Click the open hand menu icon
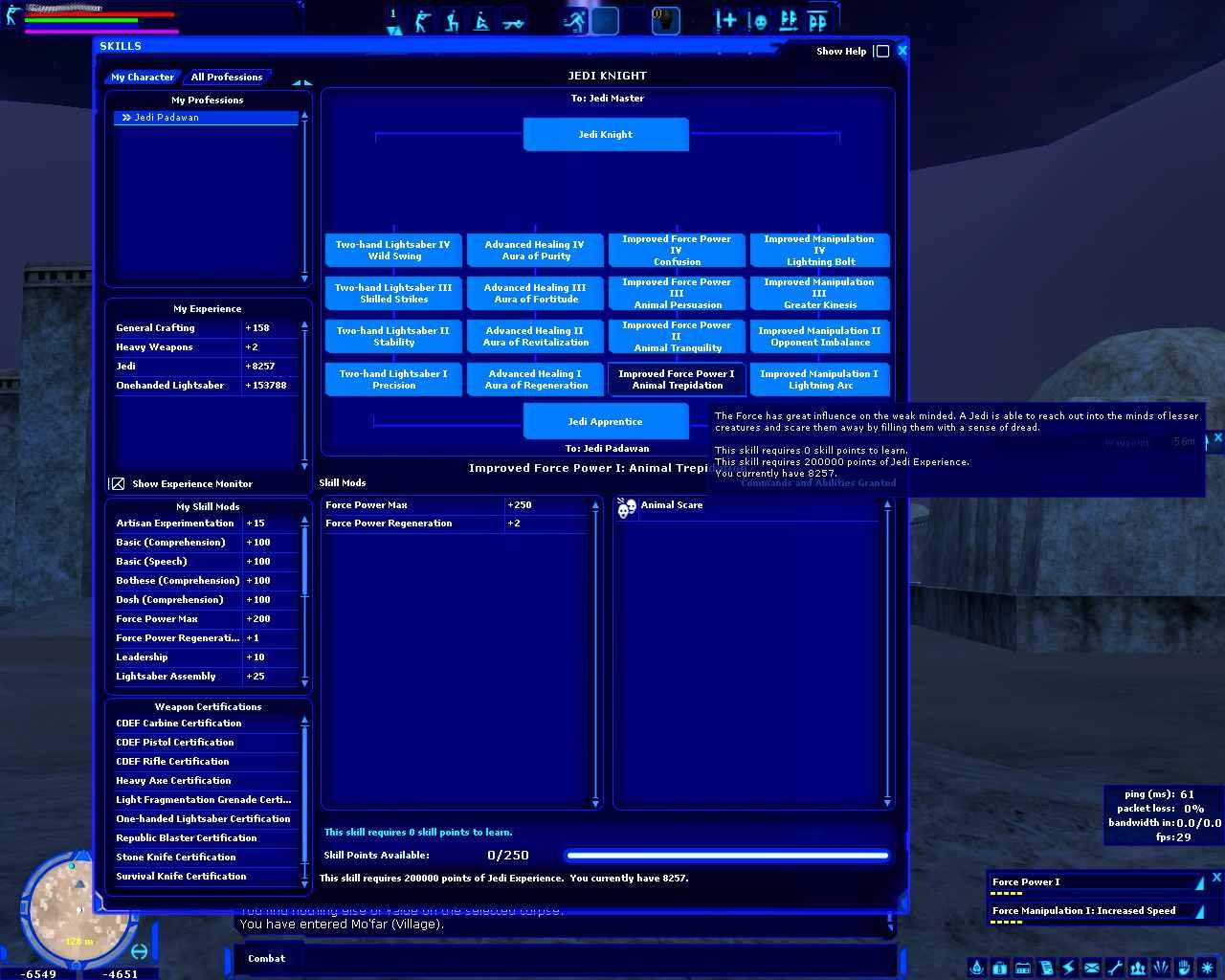This screenshot has height=980, width=1225. [1184, 968]
